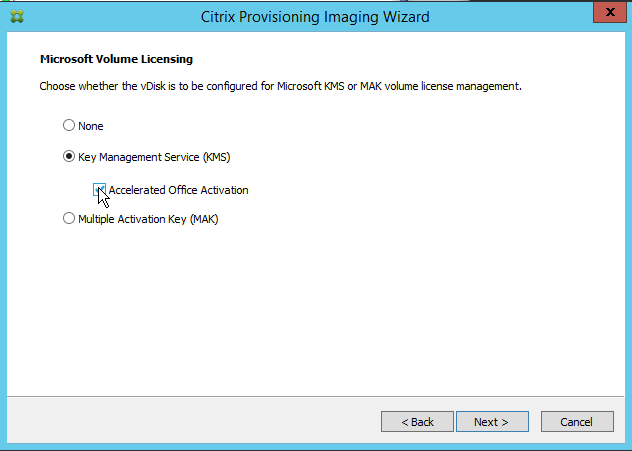Toggle the Accelerated Office Activation checkbox
The width and height of the screenshot is (632, 451).
(x=100, y=189)
